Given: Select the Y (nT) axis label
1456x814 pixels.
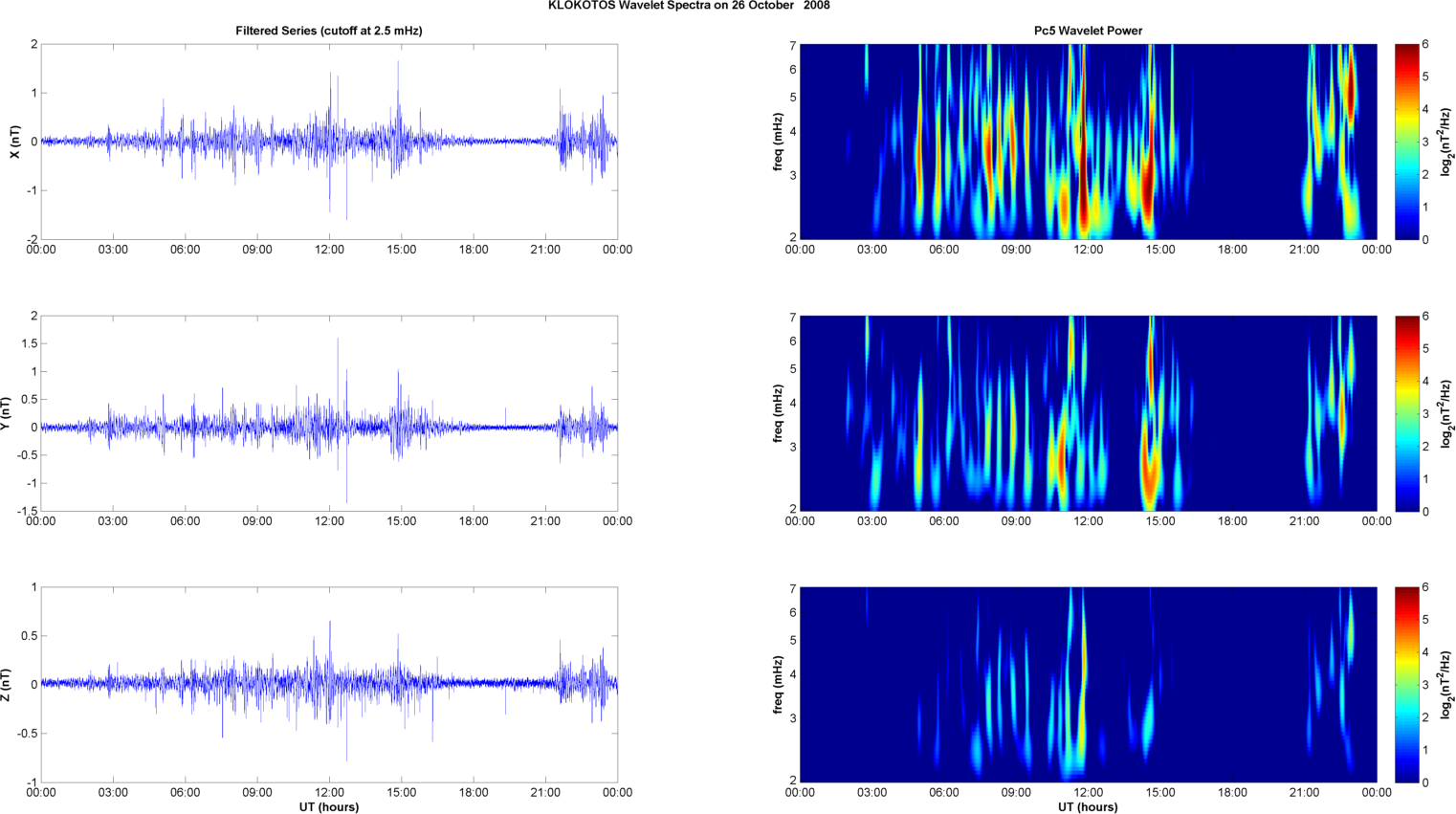Looking at the screenshot, I should coord(6,413).
